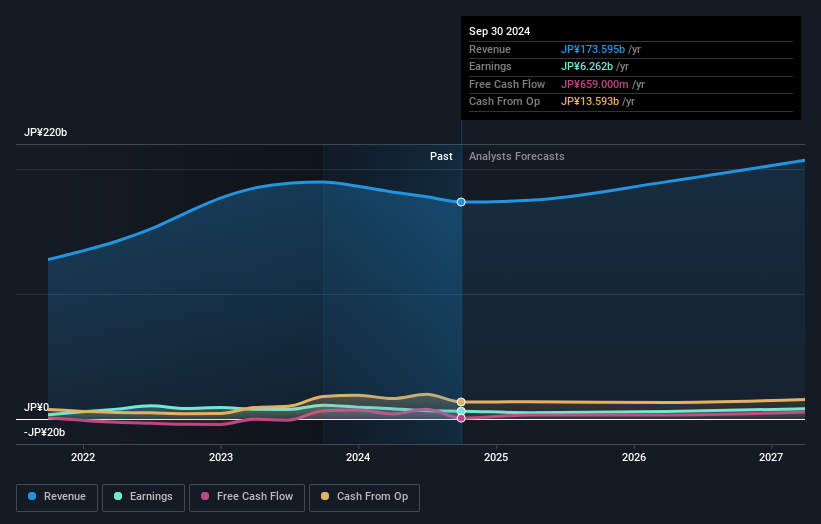The width and height of the screenshot is (821, 524).
Task: Click the blue Revenue data point marker
Action: tap(461, 202)
